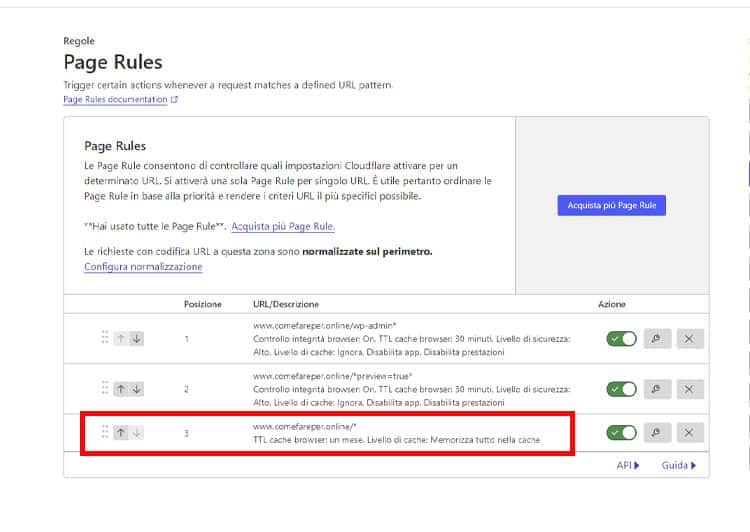Delete the wp-admin page rule with X icon

click(x=689, y=338)
